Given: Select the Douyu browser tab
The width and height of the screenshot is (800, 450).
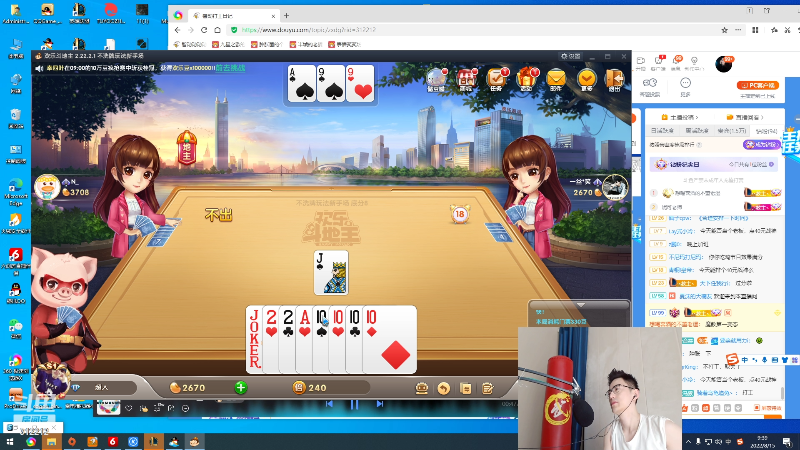Looking at the screenshot, I should click(234, 16).
